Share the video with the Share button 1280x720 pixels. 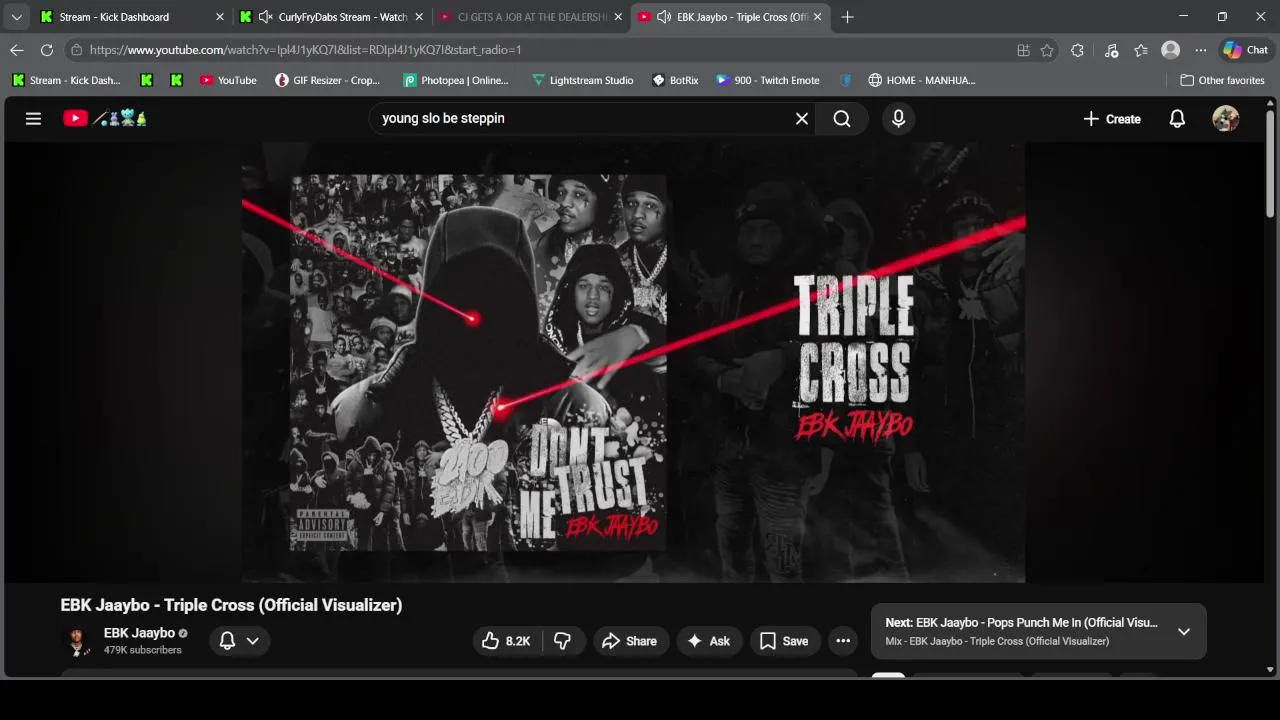(x=629, y=641)
